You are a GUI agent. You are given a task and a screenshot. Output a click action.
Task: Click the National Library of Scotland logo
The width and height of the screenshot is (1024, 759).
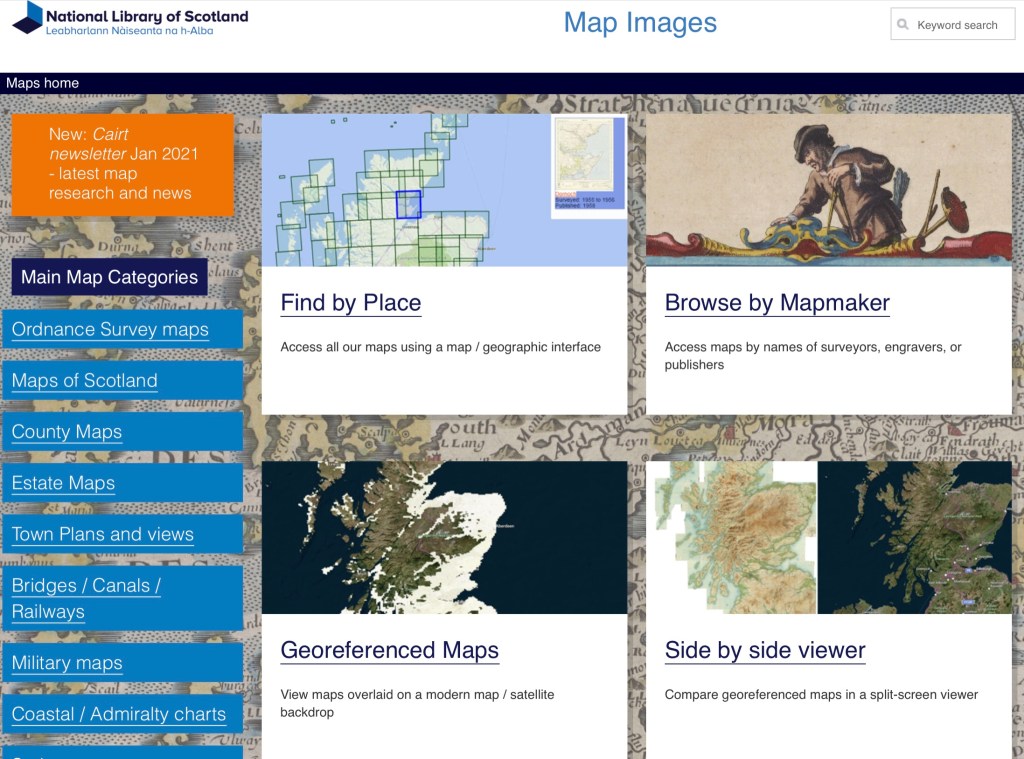[x=130, y=20]
